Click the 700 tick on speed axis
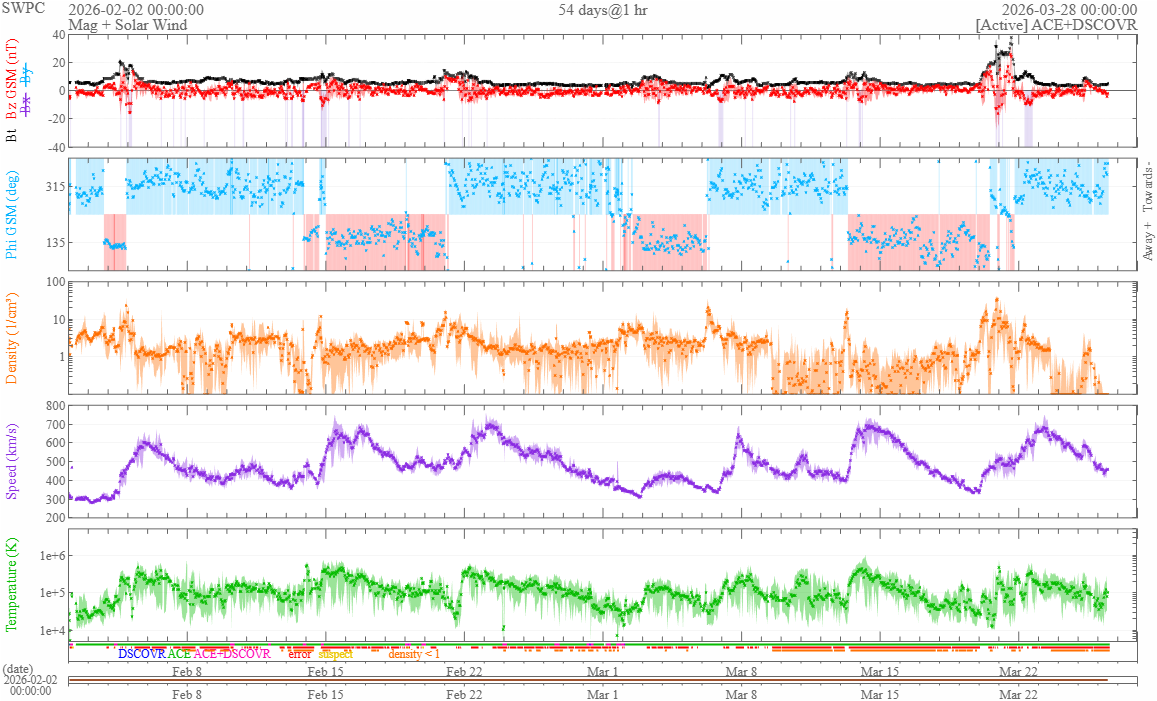1157x701 pixels. (55, 425)
